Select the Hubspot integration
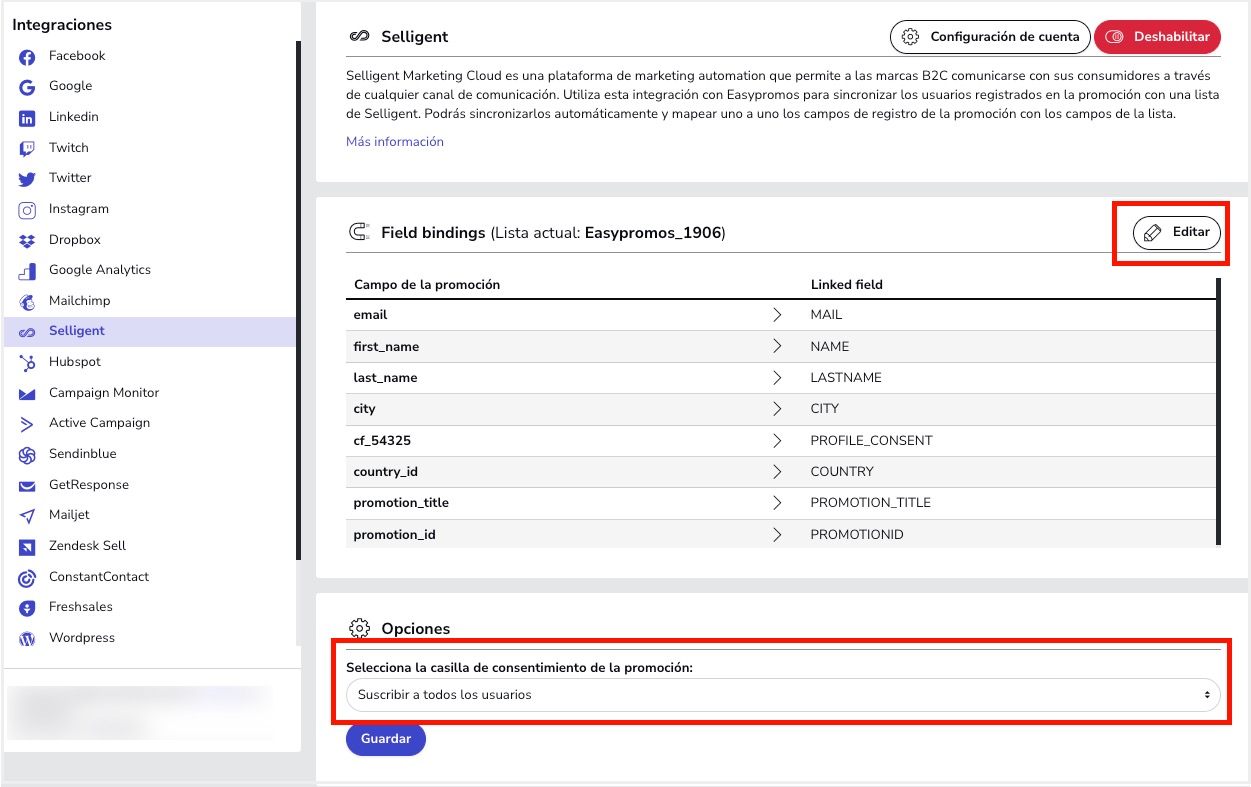The width and height of the screenshot is (1251, 787). 75,362
